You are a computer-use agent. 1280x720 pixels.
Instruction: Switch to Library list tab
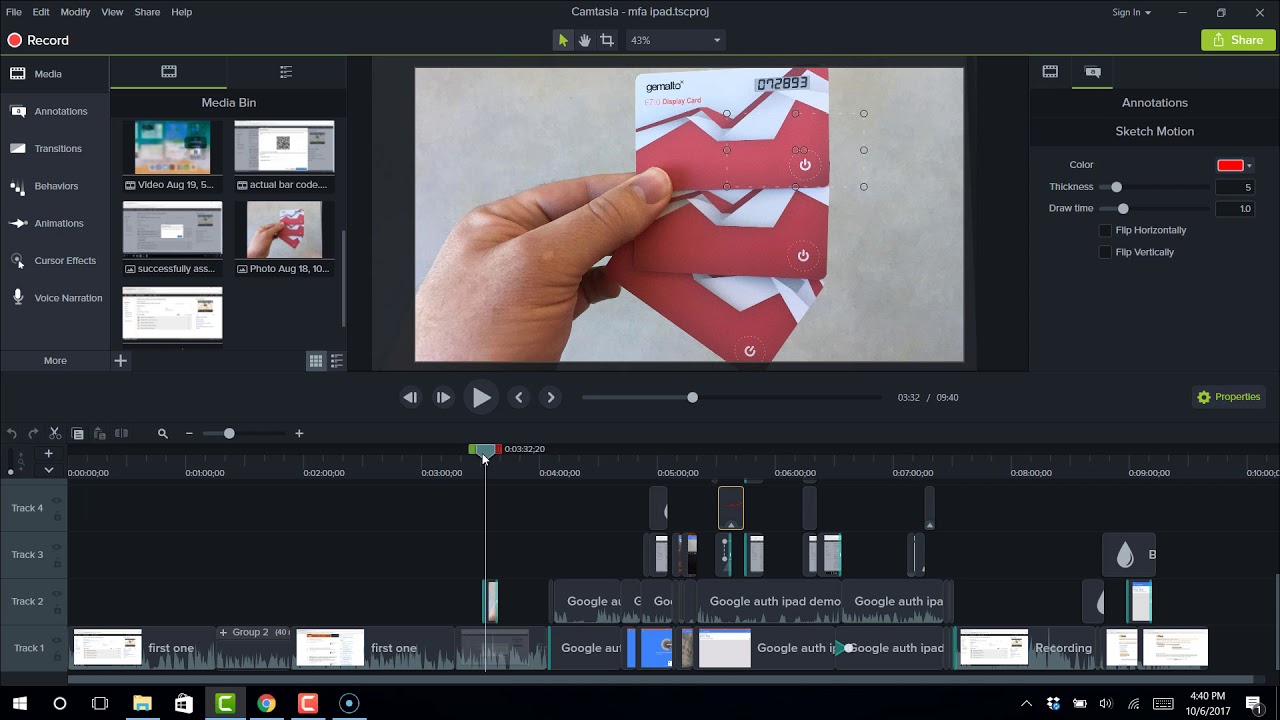pyautogui.click(x=286, y=72)
